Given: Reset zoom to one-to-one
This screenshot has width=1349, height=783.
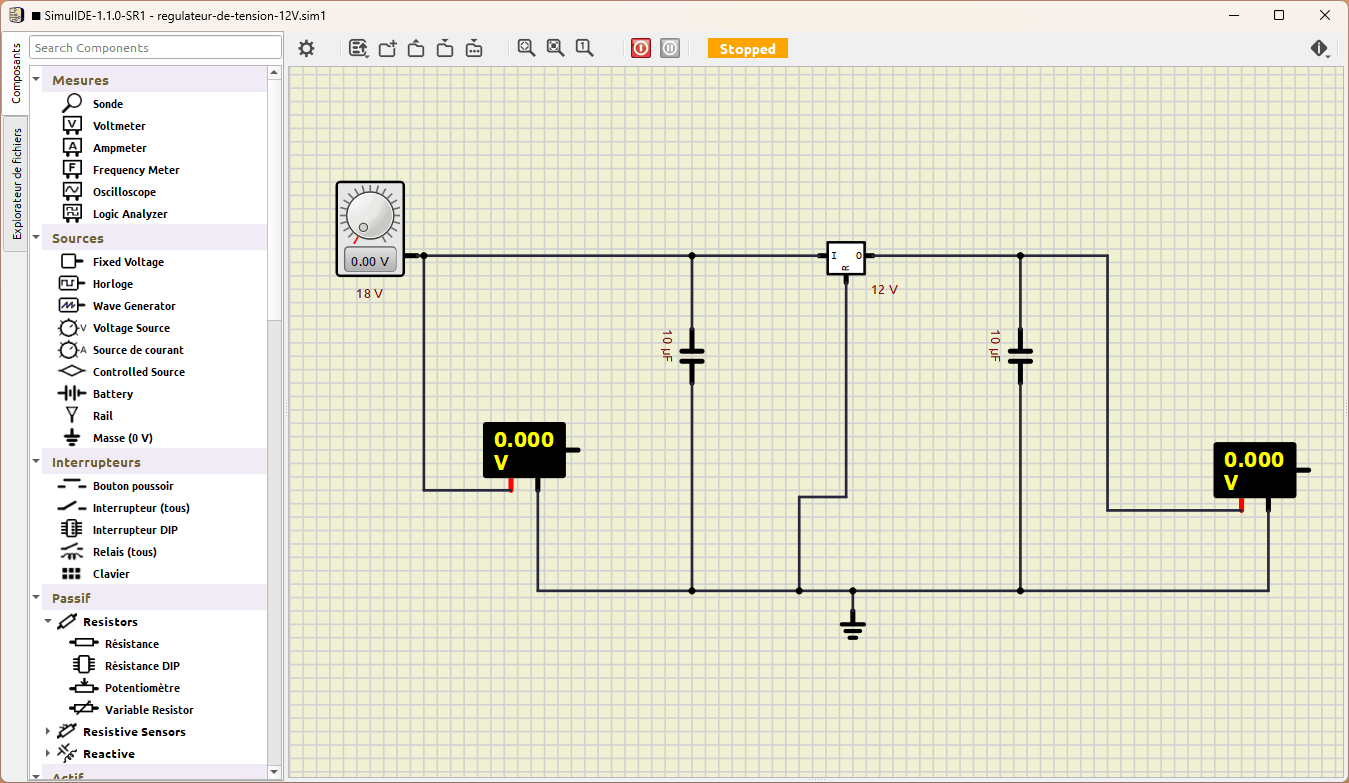Looking at the screenshot, I should coord(584,48).
